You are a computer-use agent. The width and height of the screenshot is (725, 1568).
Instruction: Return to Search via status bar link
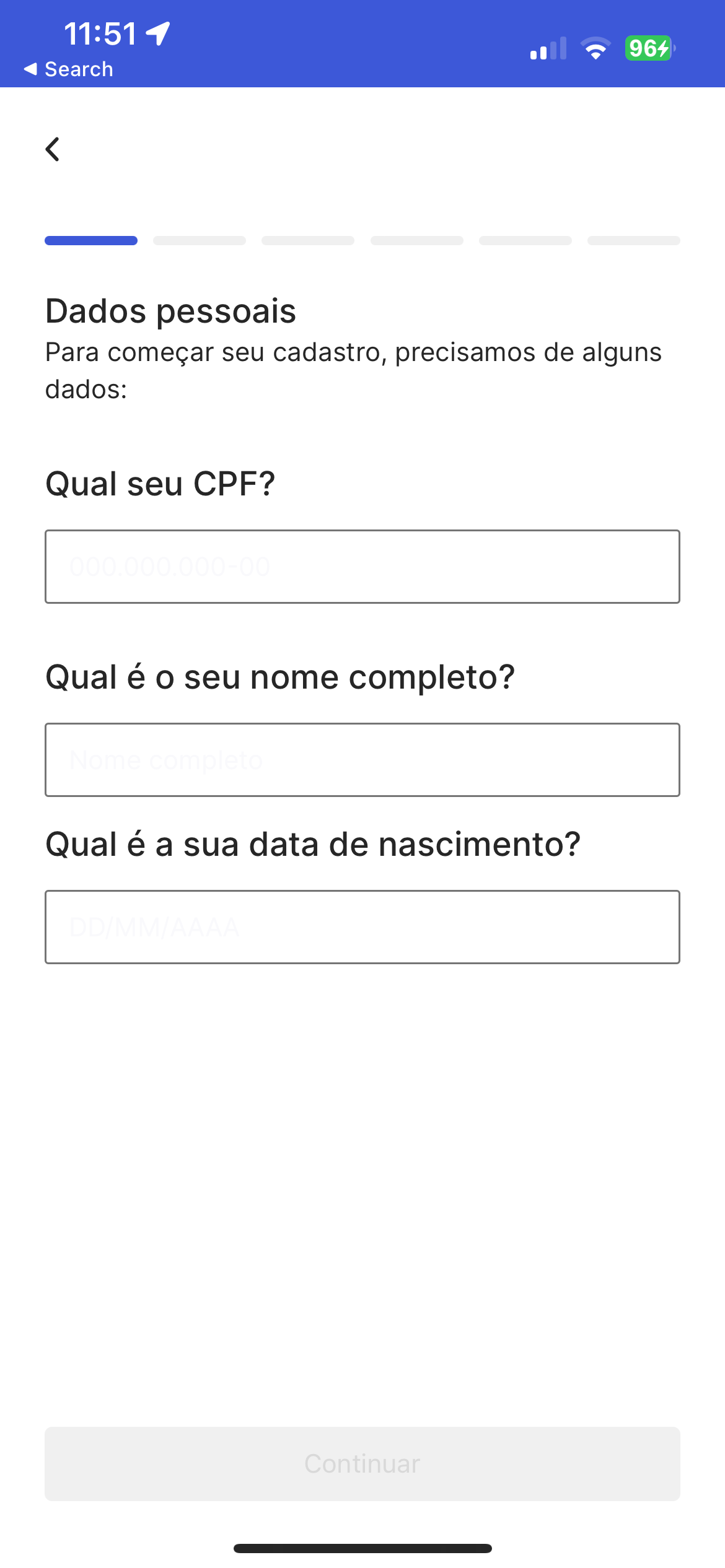(x=69, y=69)
